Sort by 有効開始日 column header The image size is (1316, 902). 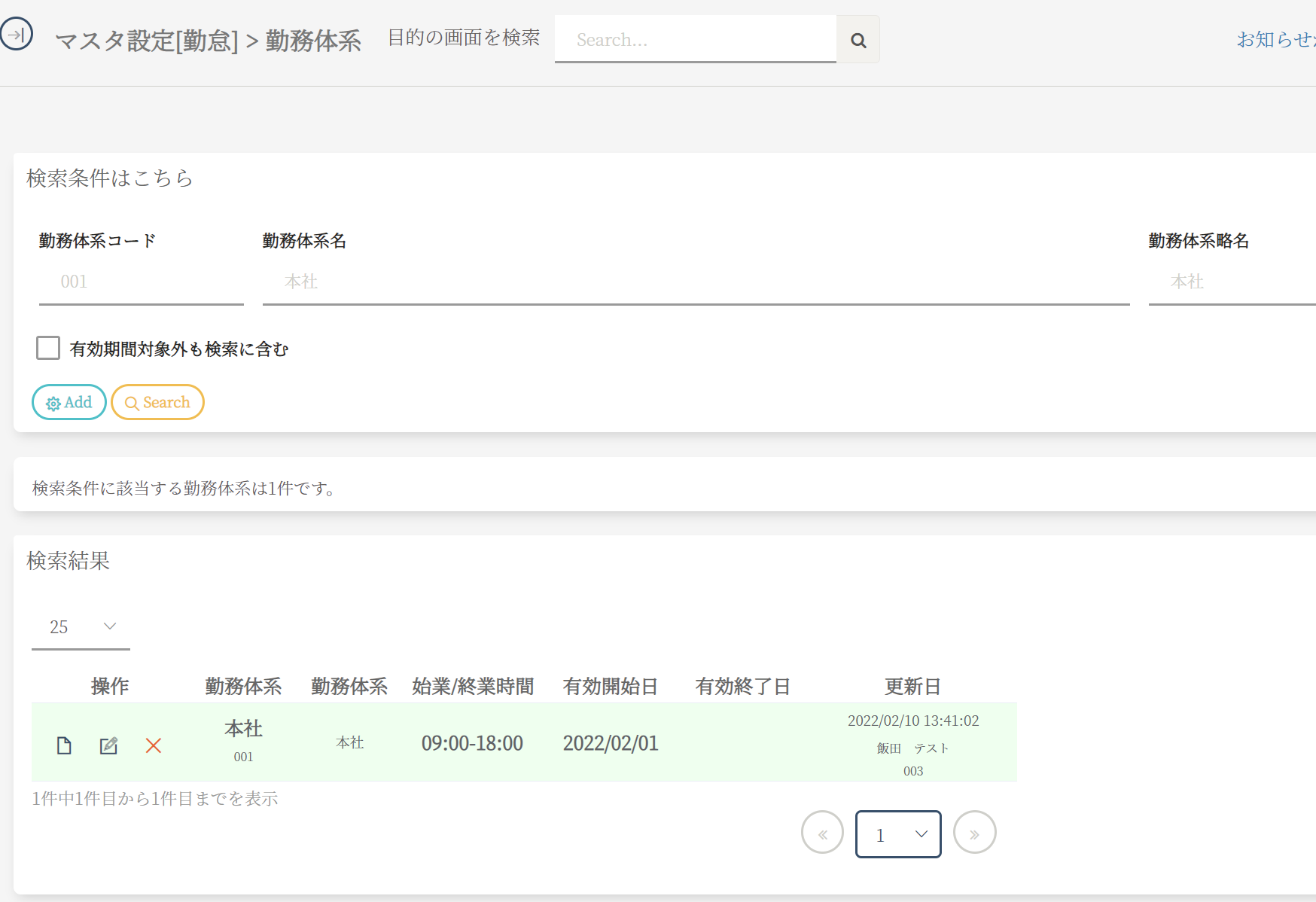tap(610, 686)
